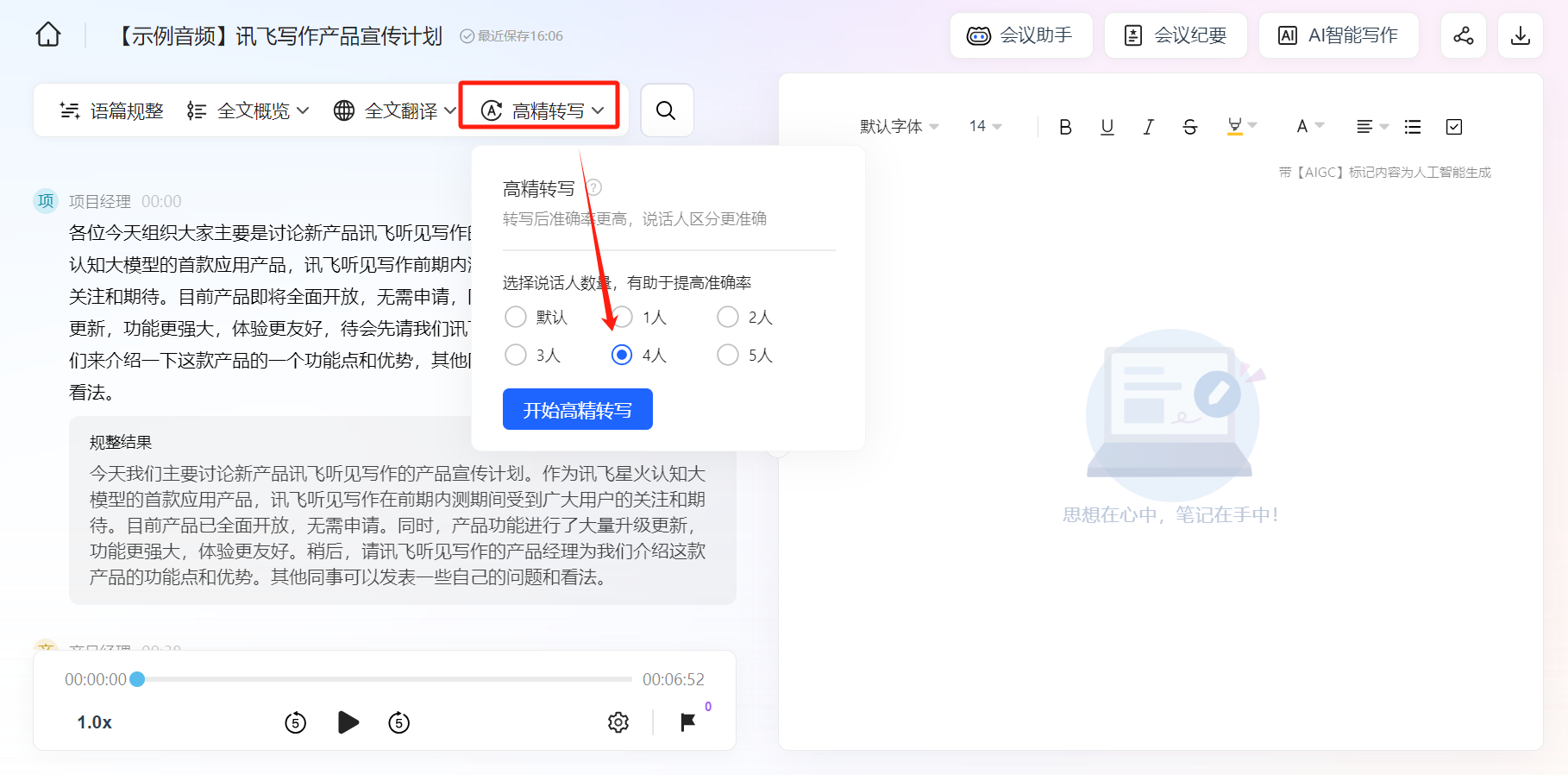Image resolution: width=1568 pixels, height=775 pixels.
Task: Click 规整结果 result block text
Action: pos(398,526)
